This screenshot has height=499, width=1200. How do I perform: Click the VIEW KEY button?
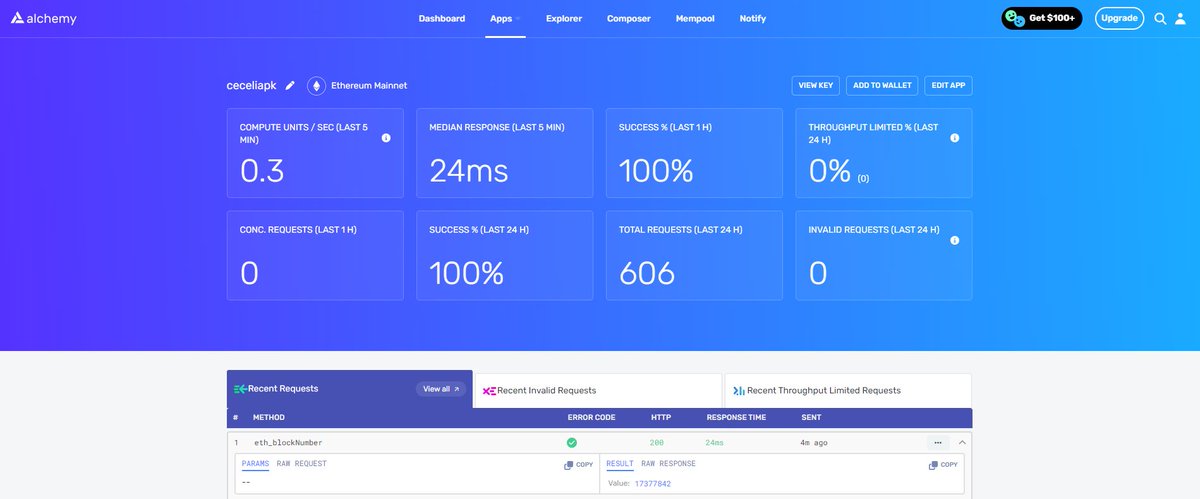[816, 86]
